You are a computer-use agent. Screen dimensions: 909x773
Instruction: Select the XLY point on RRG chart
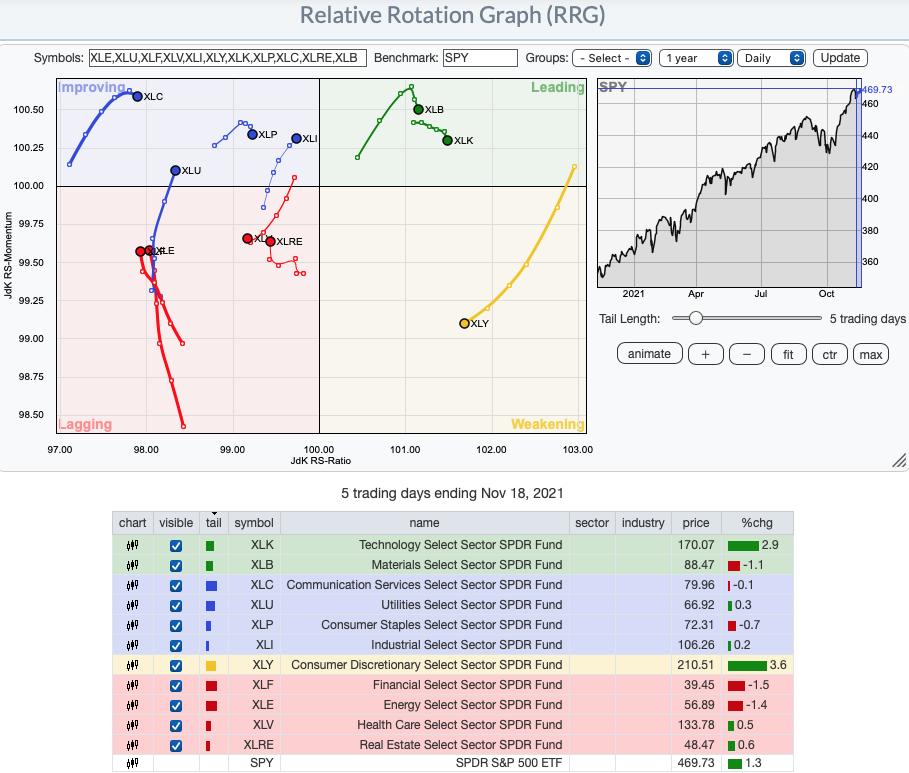pos(464,324)
